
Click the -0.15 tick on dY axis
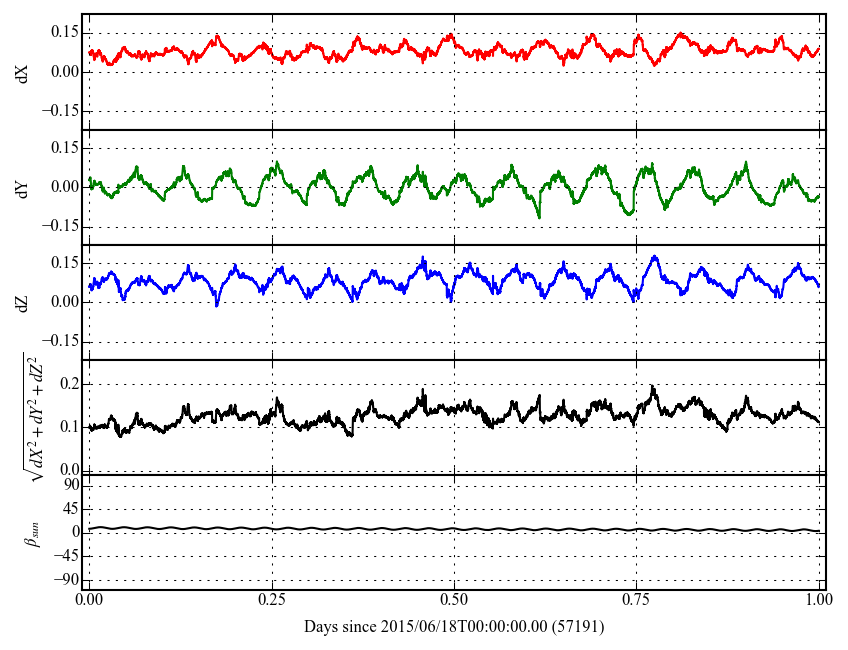(62, 226)
